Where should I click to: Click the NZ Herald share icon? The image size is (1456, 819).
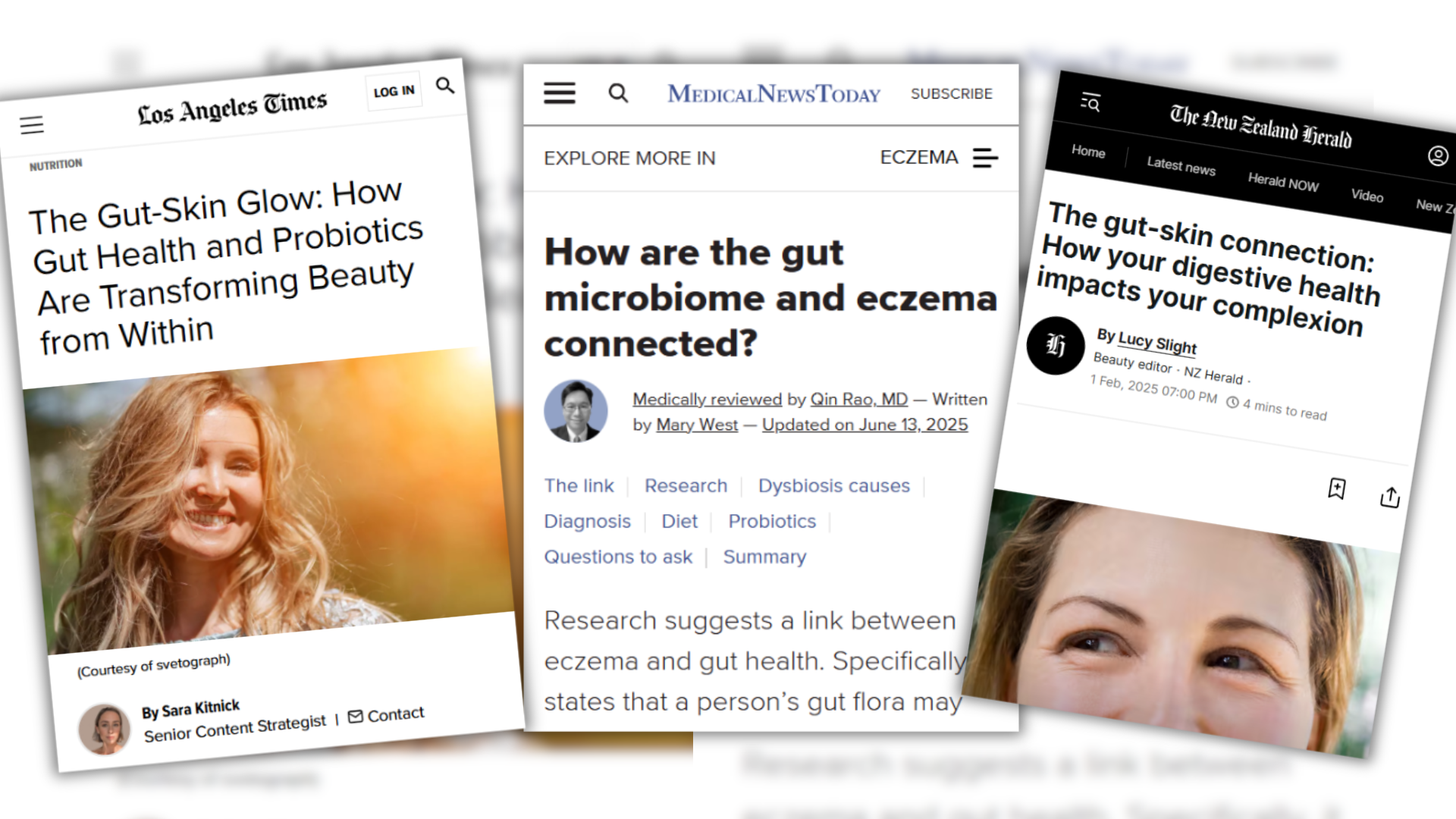coord(1389,497)
